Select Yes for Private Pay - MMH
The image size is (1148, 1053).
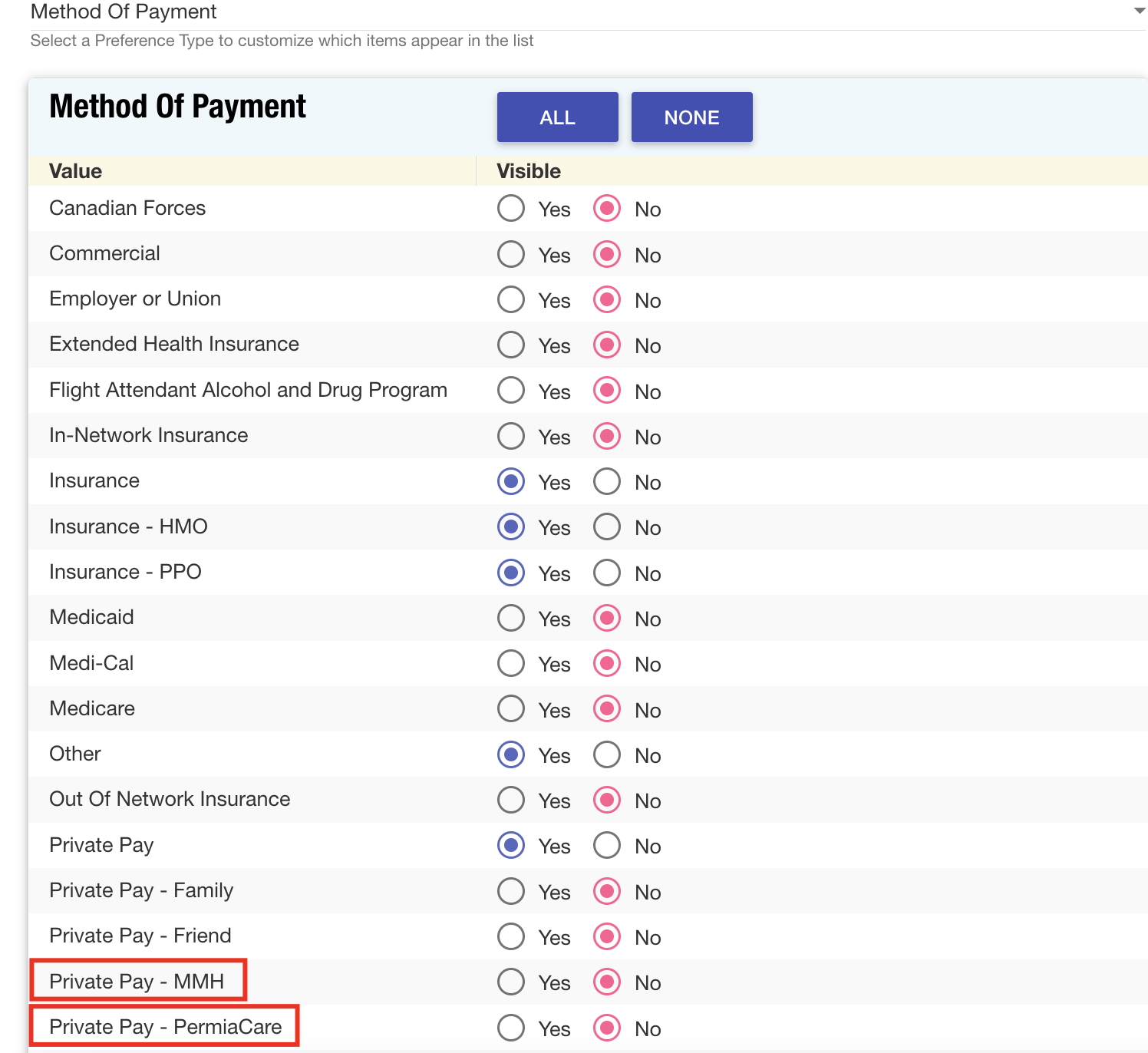(x=511, y=982)
